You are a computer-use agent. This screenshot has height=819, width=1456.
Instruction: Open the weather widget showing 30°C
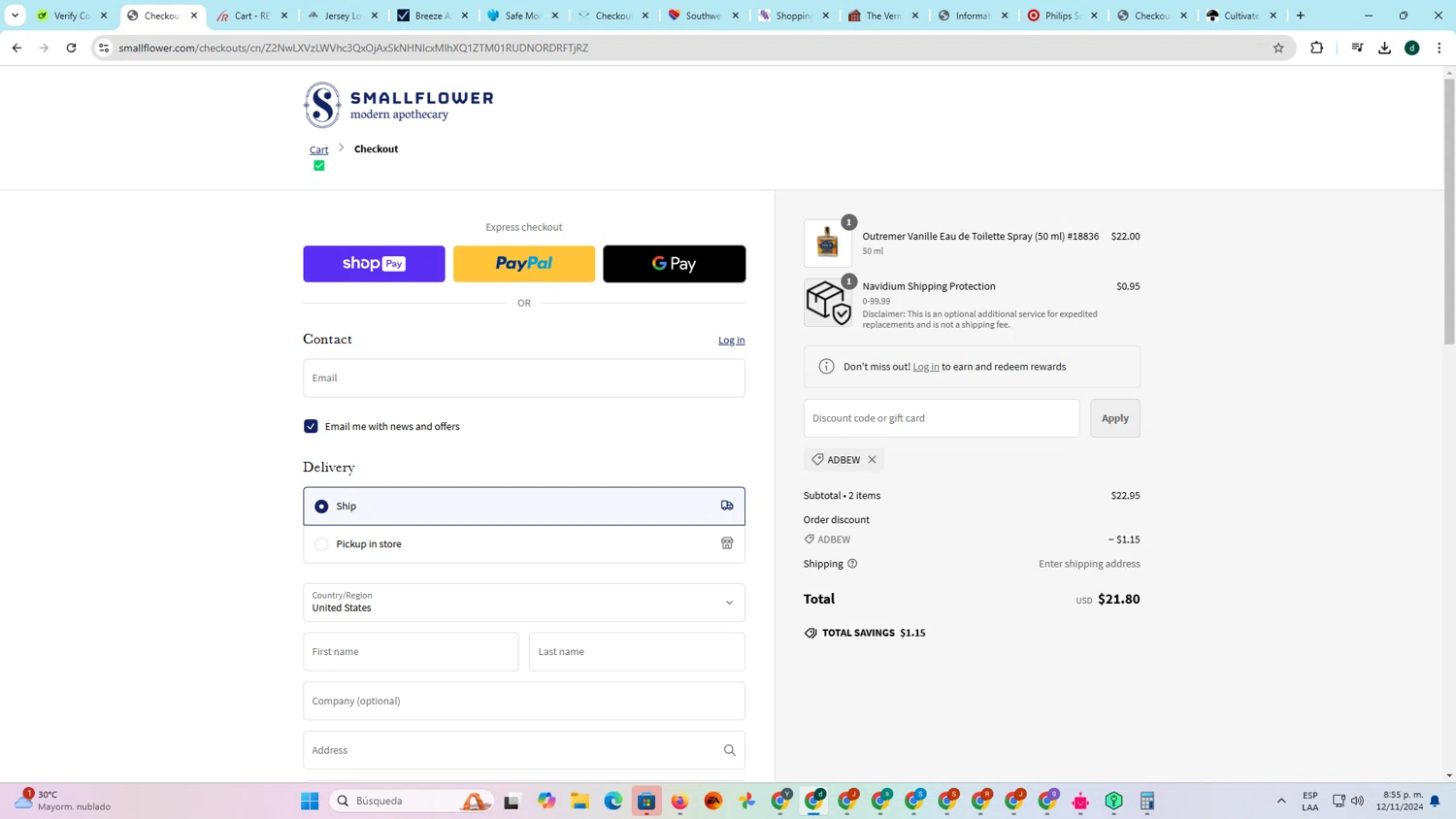point(63,801)
